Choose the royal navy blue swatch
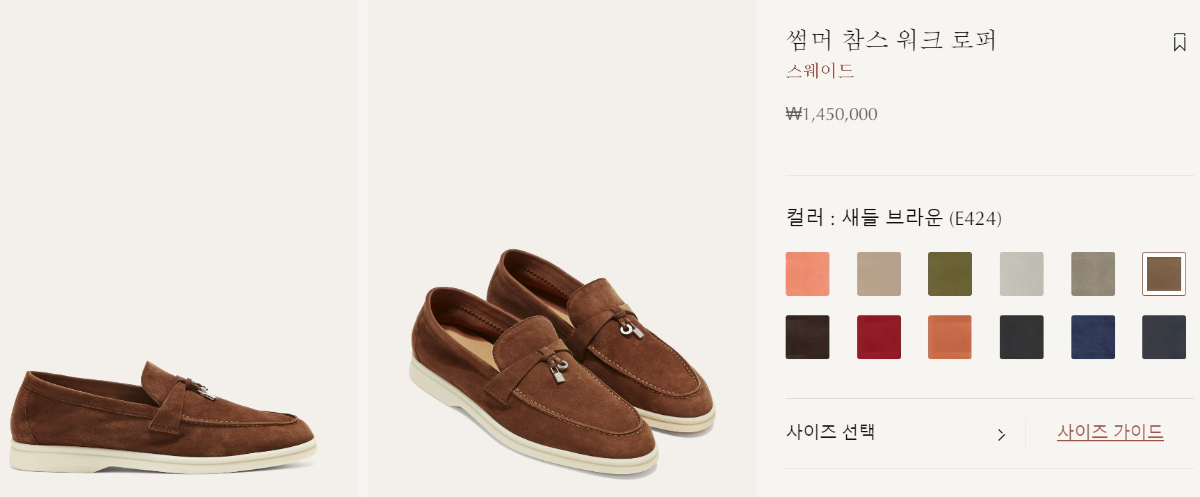 [x=1093, y=337]
